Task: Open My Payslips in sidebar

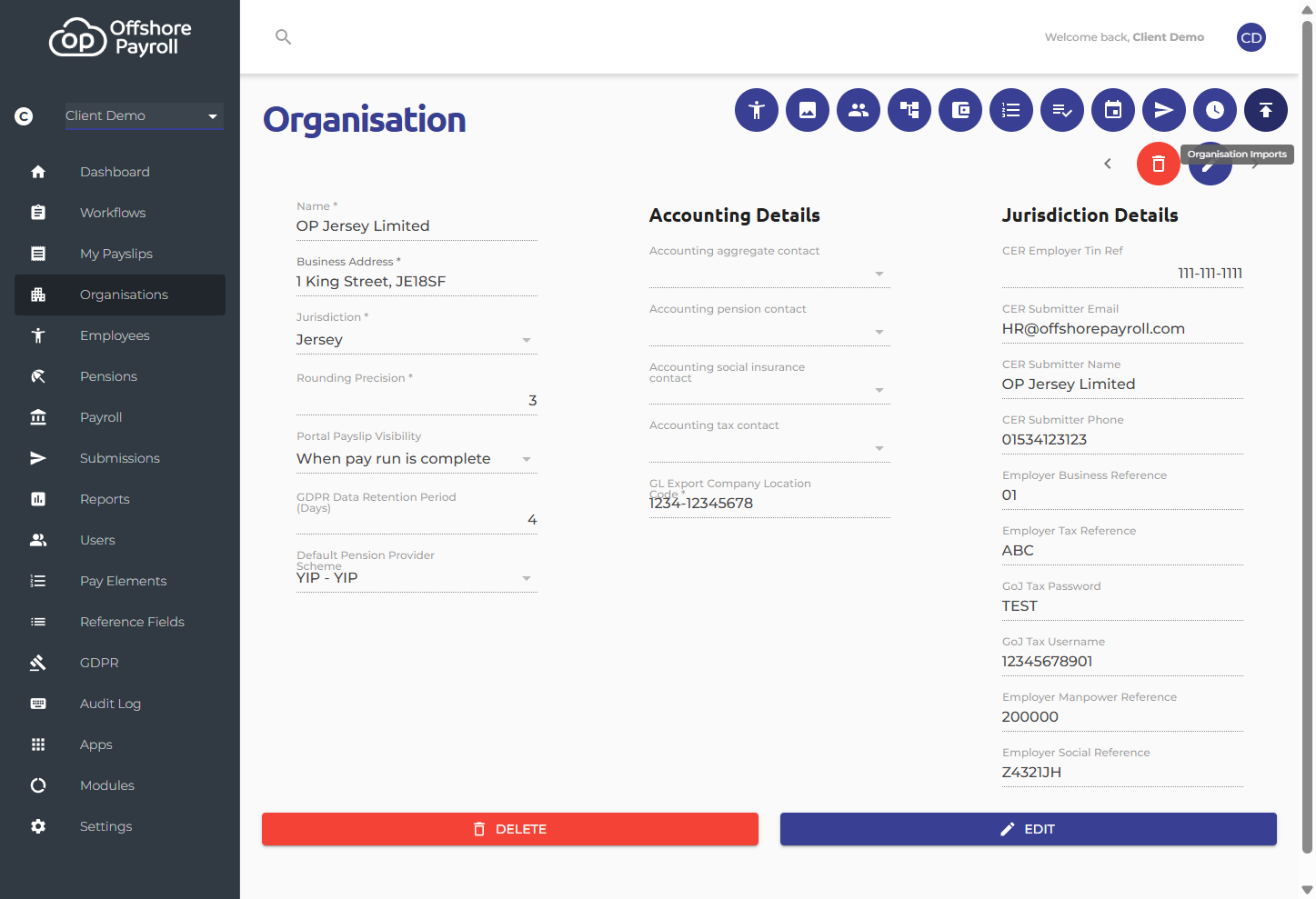Action: point(120,254)
